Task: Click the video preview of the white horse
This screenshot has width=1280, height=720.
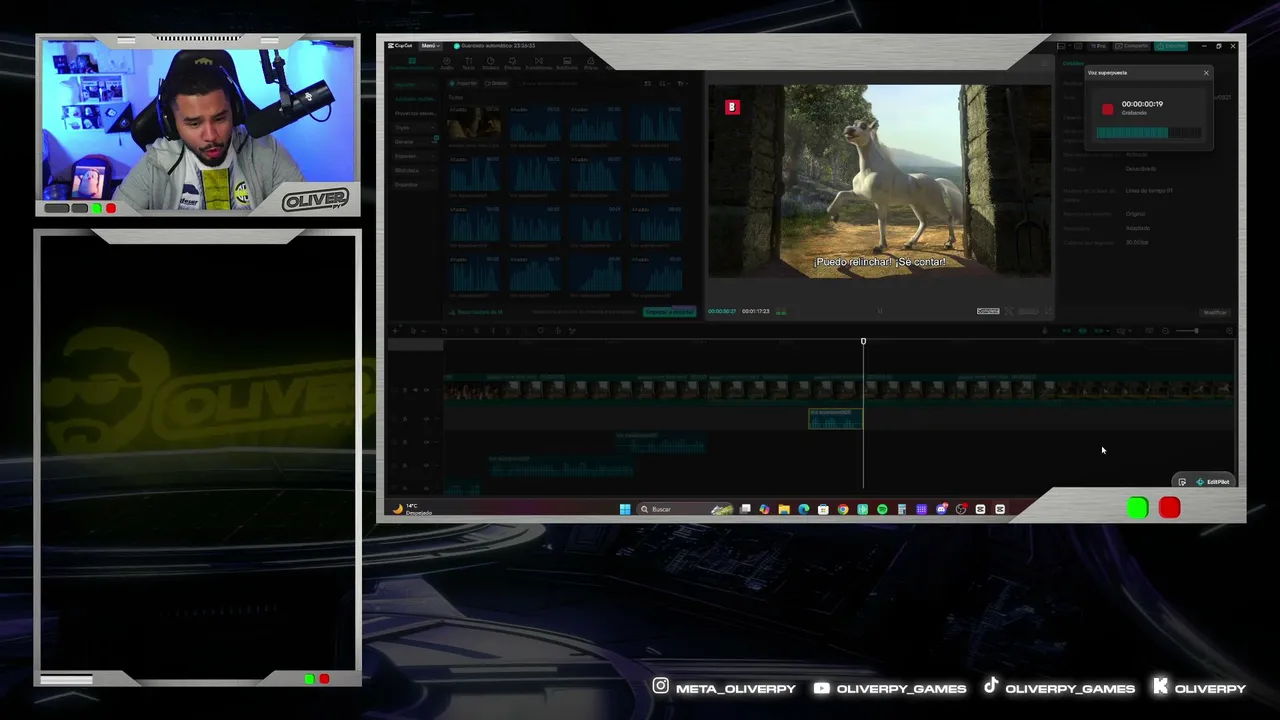Action: coord(880,180)
